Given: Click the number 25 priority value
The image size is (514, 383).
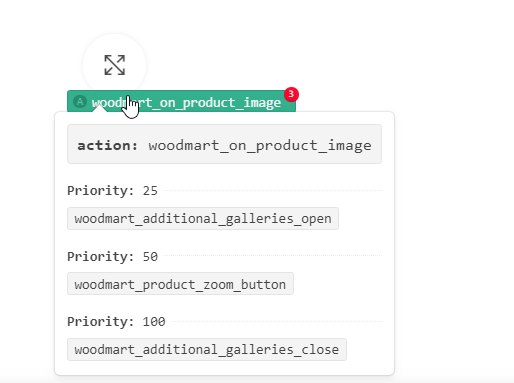Looking at the screenshot, I should pyautogui.click(x=150, y=191).
